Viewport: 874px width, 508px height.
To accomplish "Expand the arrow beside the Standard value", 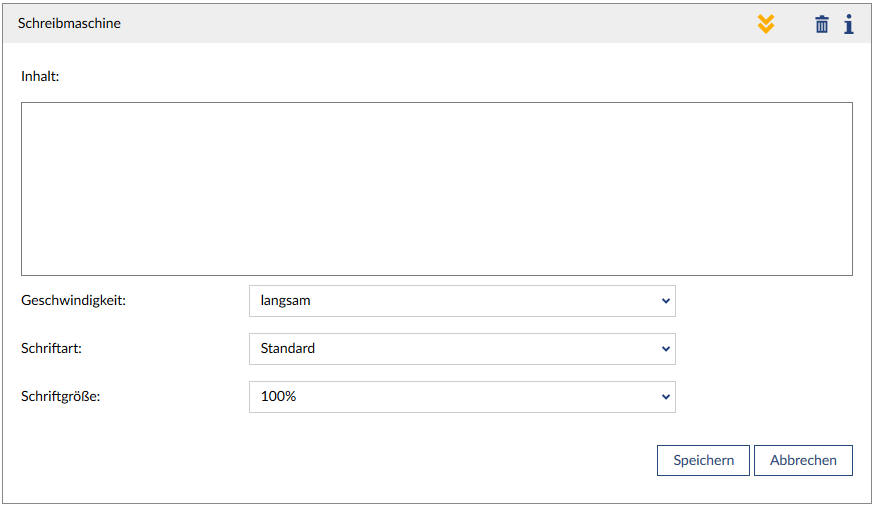I will (666, 349).
